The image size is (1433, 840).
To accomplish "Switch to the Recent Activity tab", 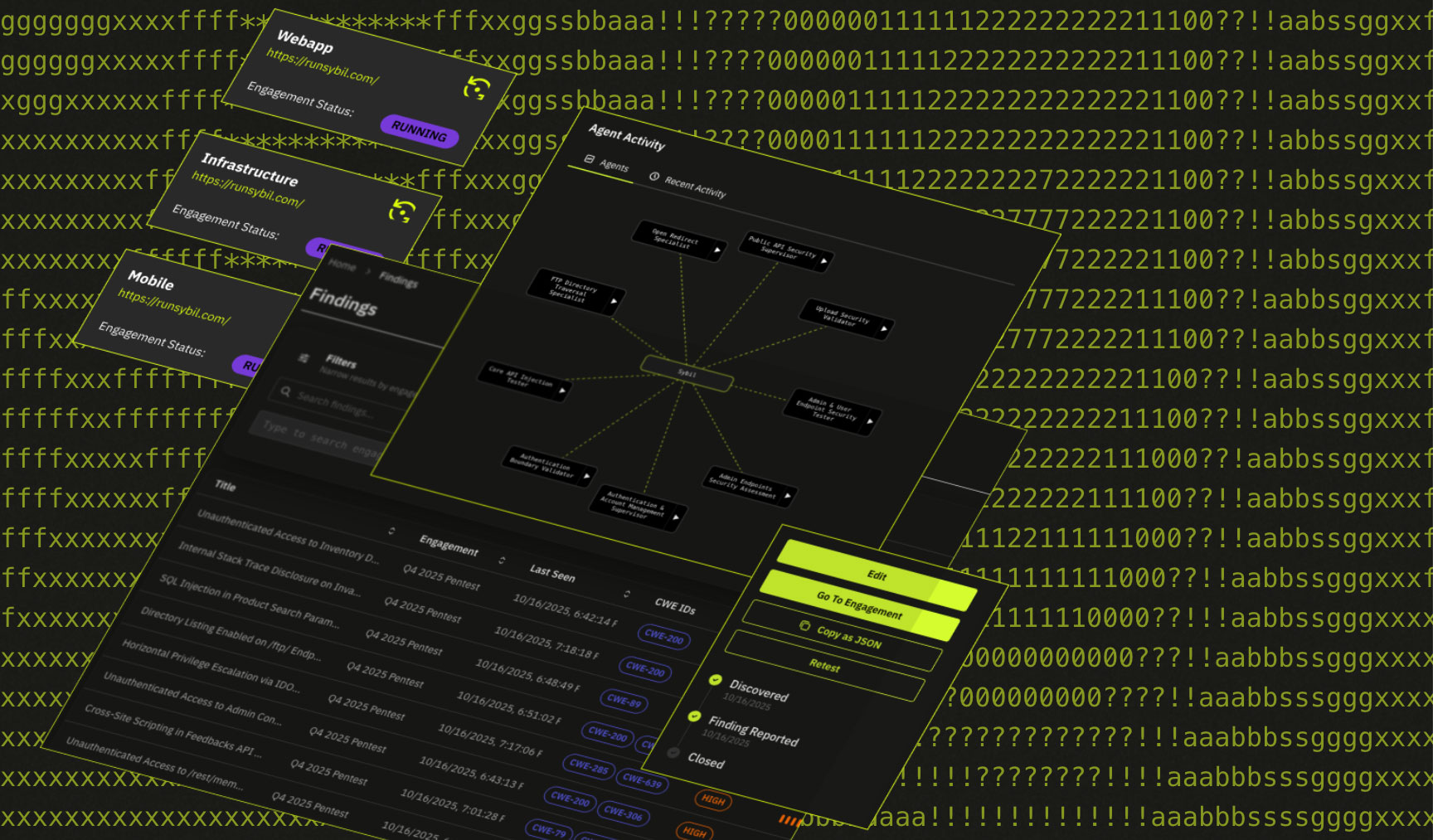I will tap(694, 188).
